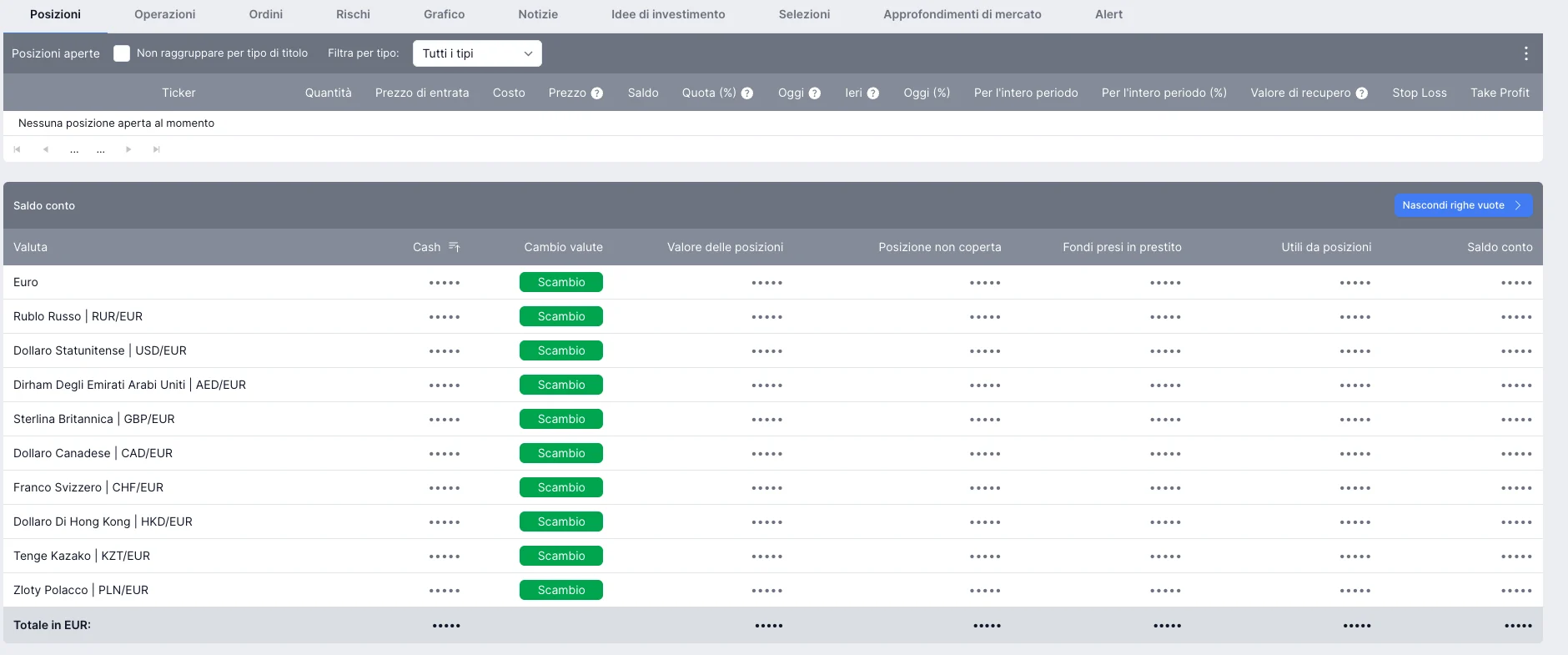
Task: Open the Tutti i tipi filter dropdown
Action: click(x=477, y=53)
